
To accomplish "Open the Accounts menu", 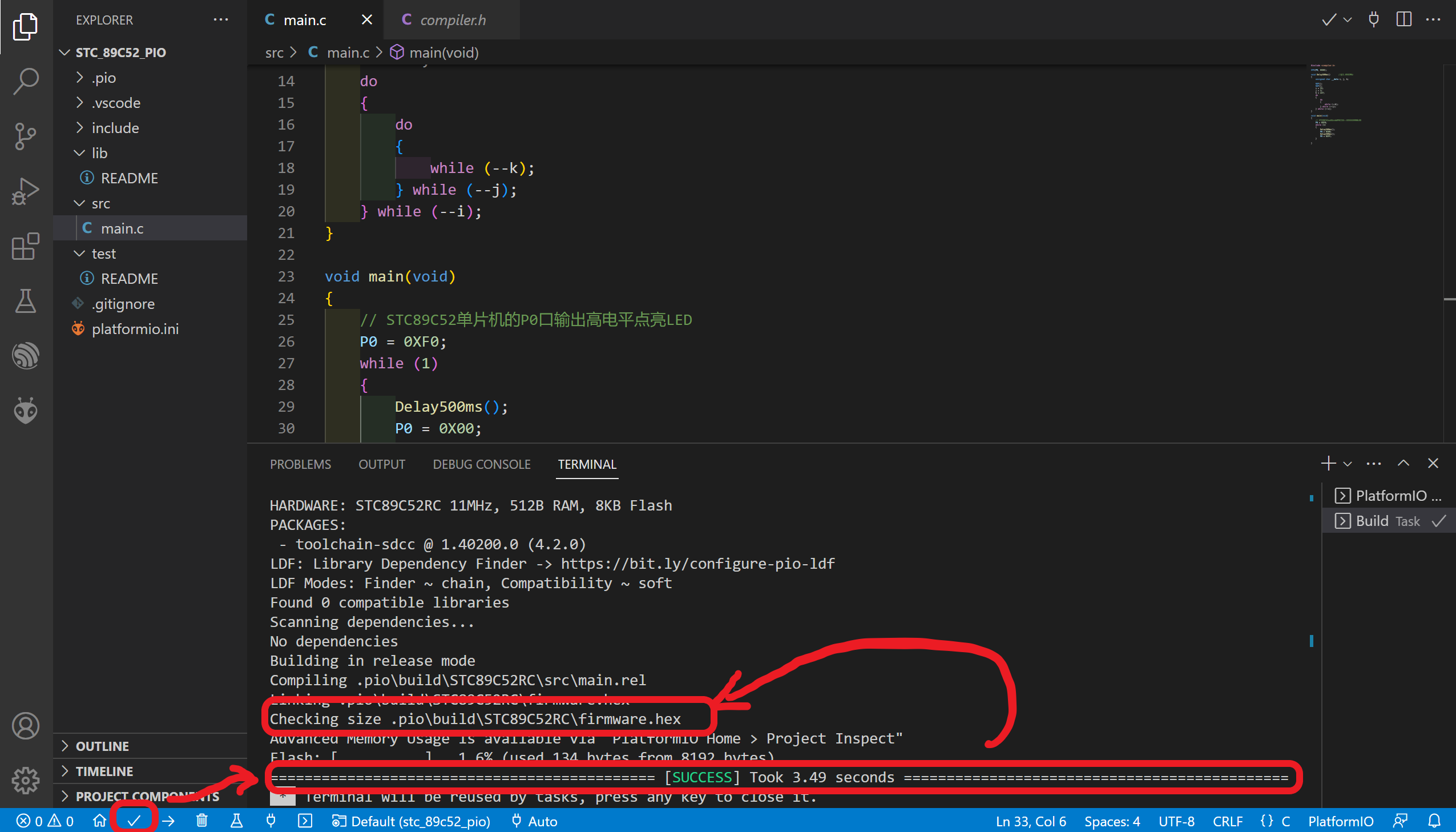I will click(x=26, y=726).
